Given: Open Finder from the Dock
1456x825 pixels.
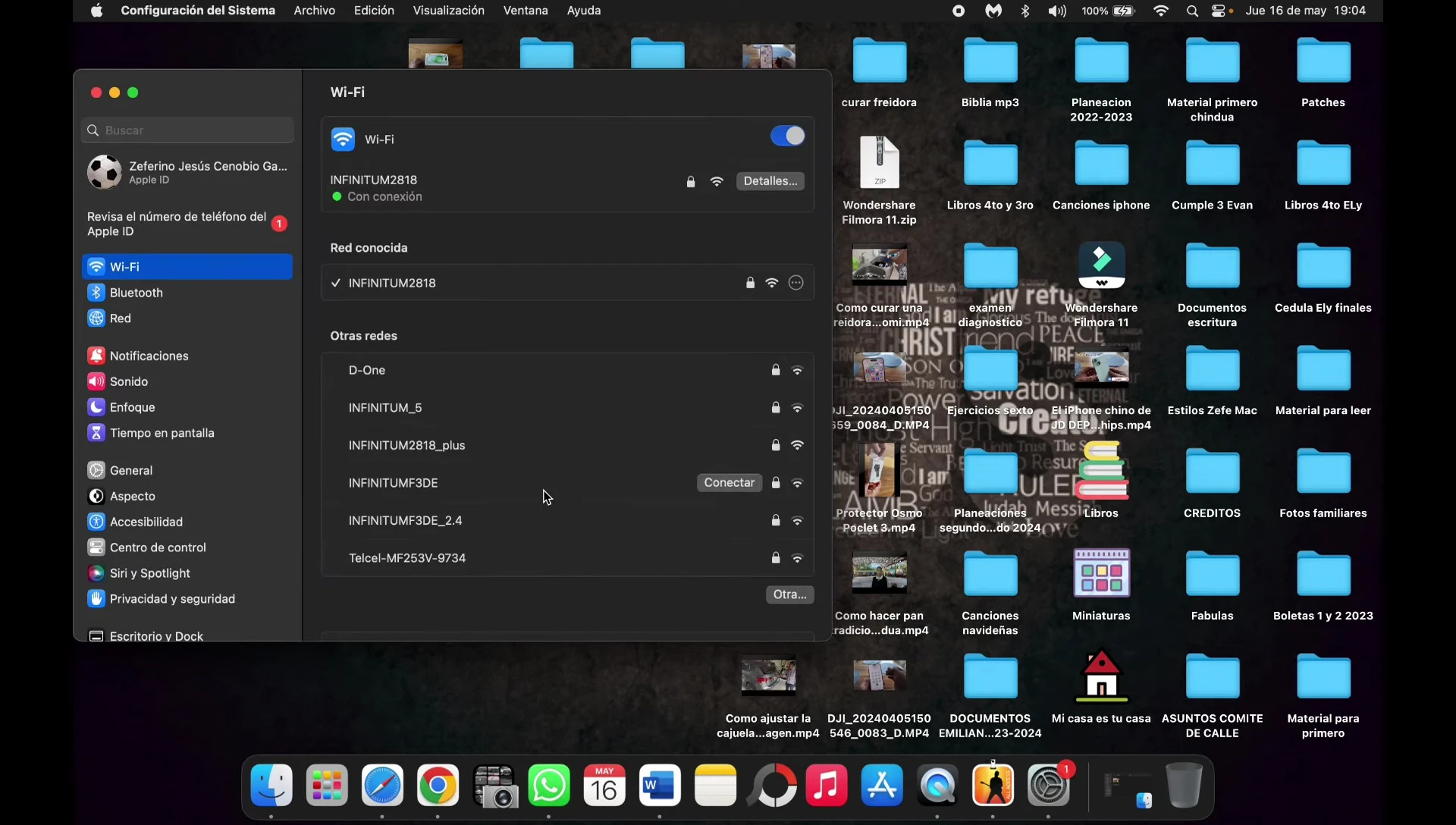Looking at the screenshot, I should click(x=271, y=786).
